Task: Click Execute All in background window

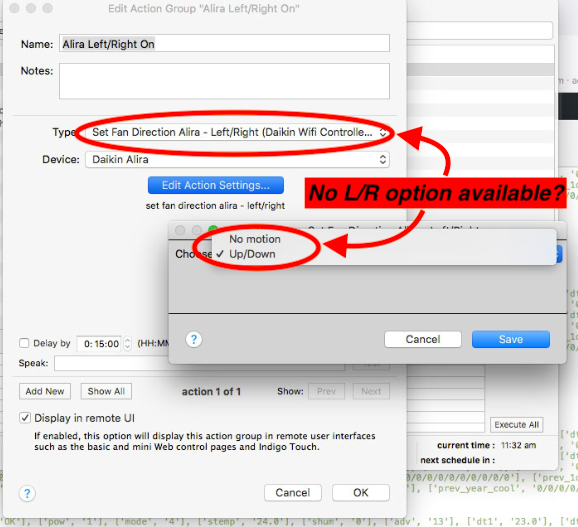Action: 516,425
